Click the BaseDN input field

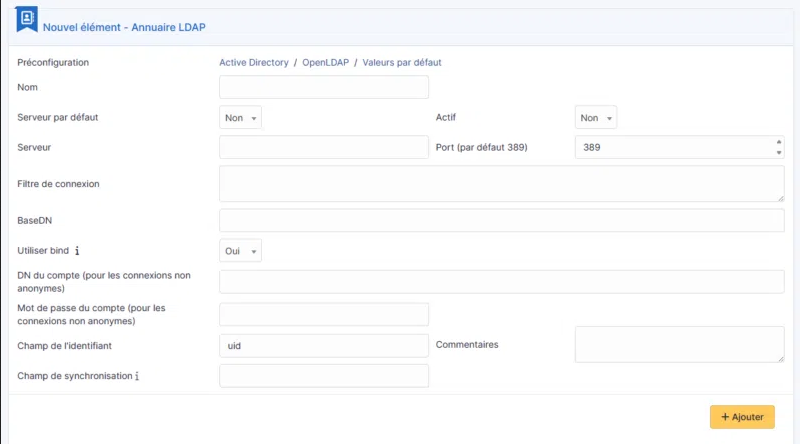point(501,220)
